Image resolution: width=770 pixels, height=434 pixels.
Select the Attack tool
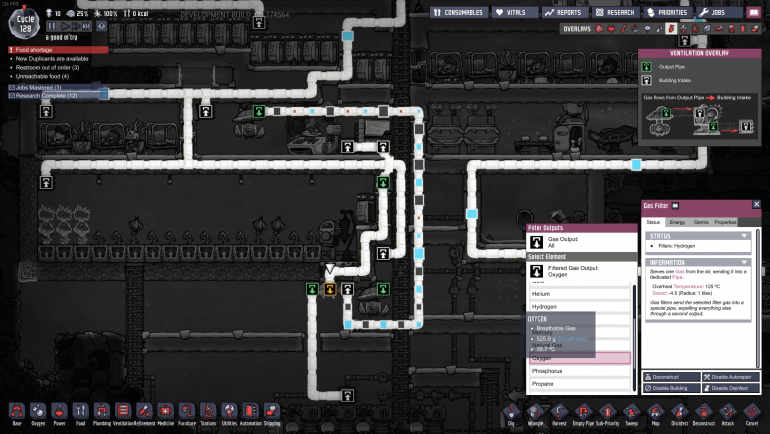(x=728, y=414)
